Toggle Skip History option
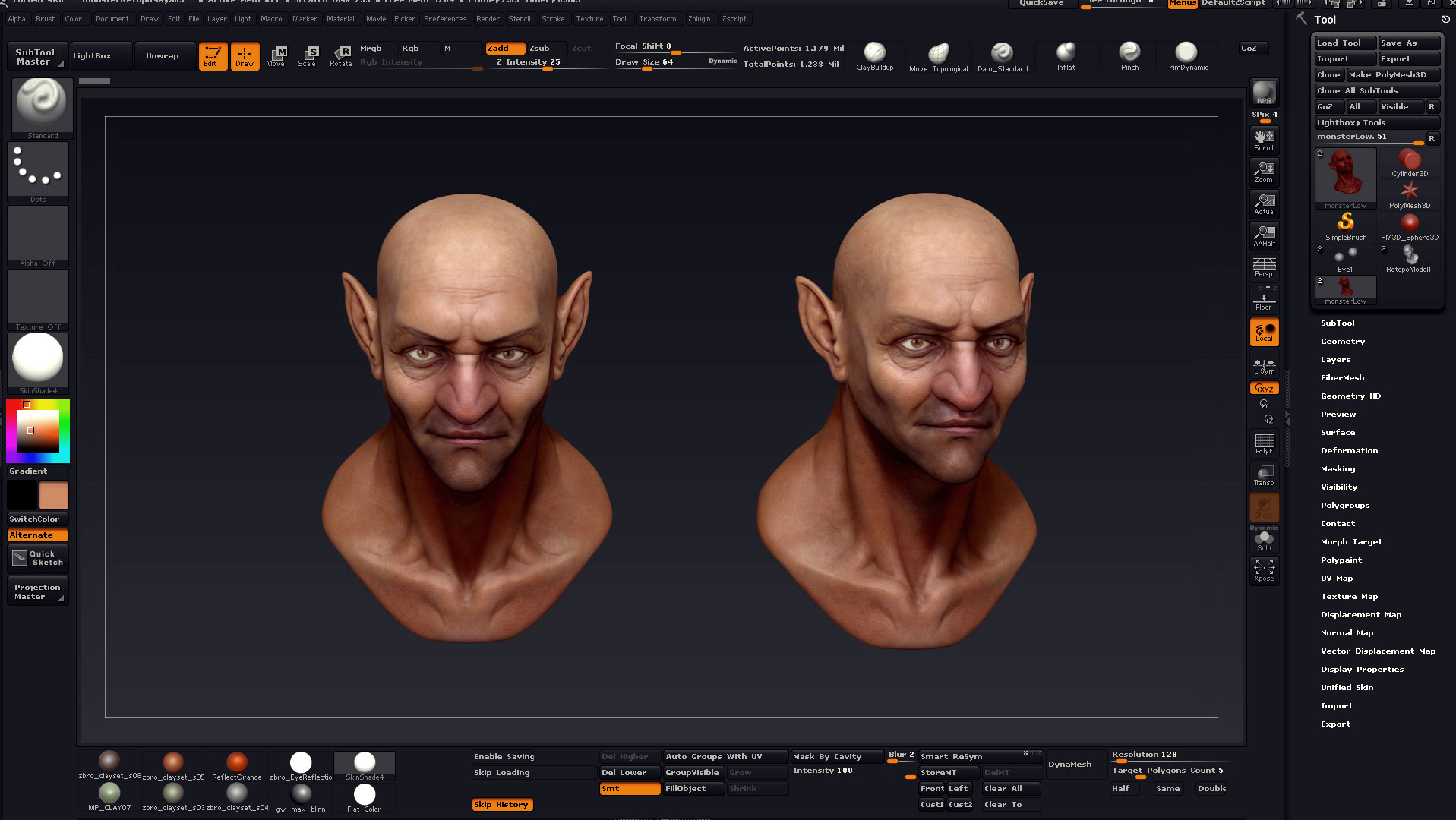Image resolution: width=1456 pixels, height=820 pixels. (502, 805)
